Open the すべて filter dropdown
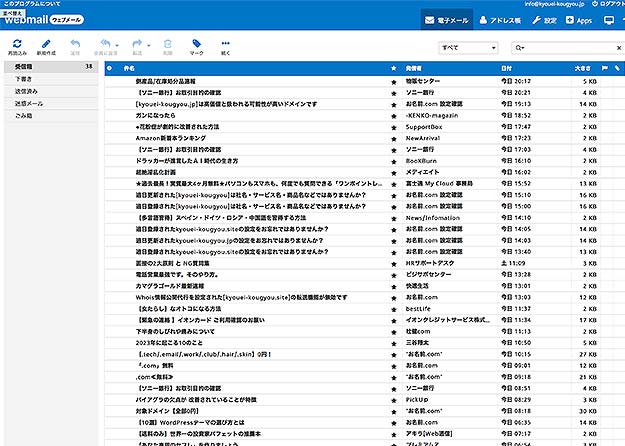 tap(468, 47)
